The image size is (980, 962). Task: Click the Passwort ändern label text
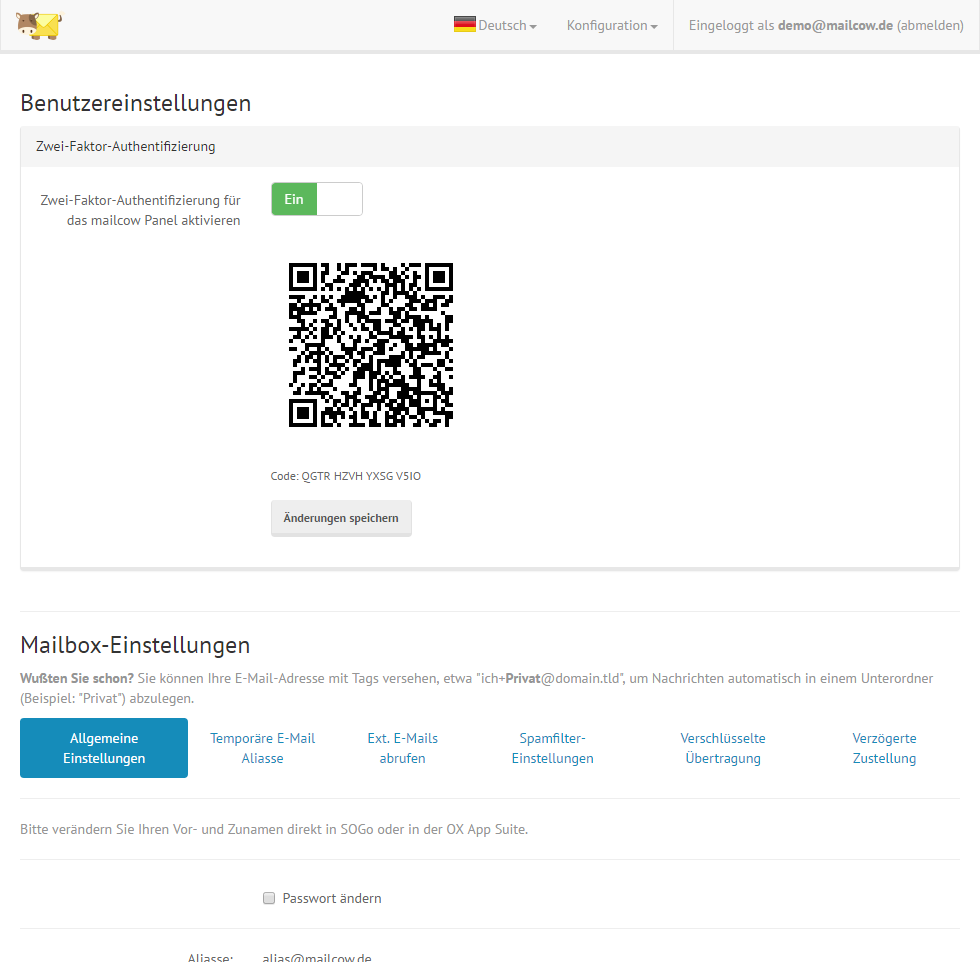[332, 898]
